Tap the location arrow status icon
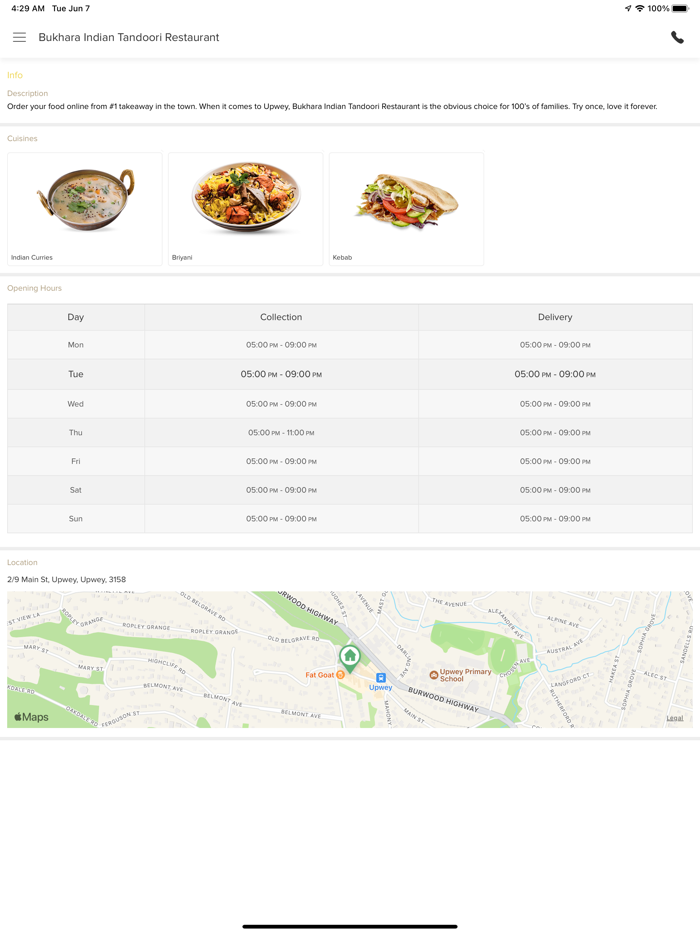Viewport: 700px width, 934px height. coord(628,8)
